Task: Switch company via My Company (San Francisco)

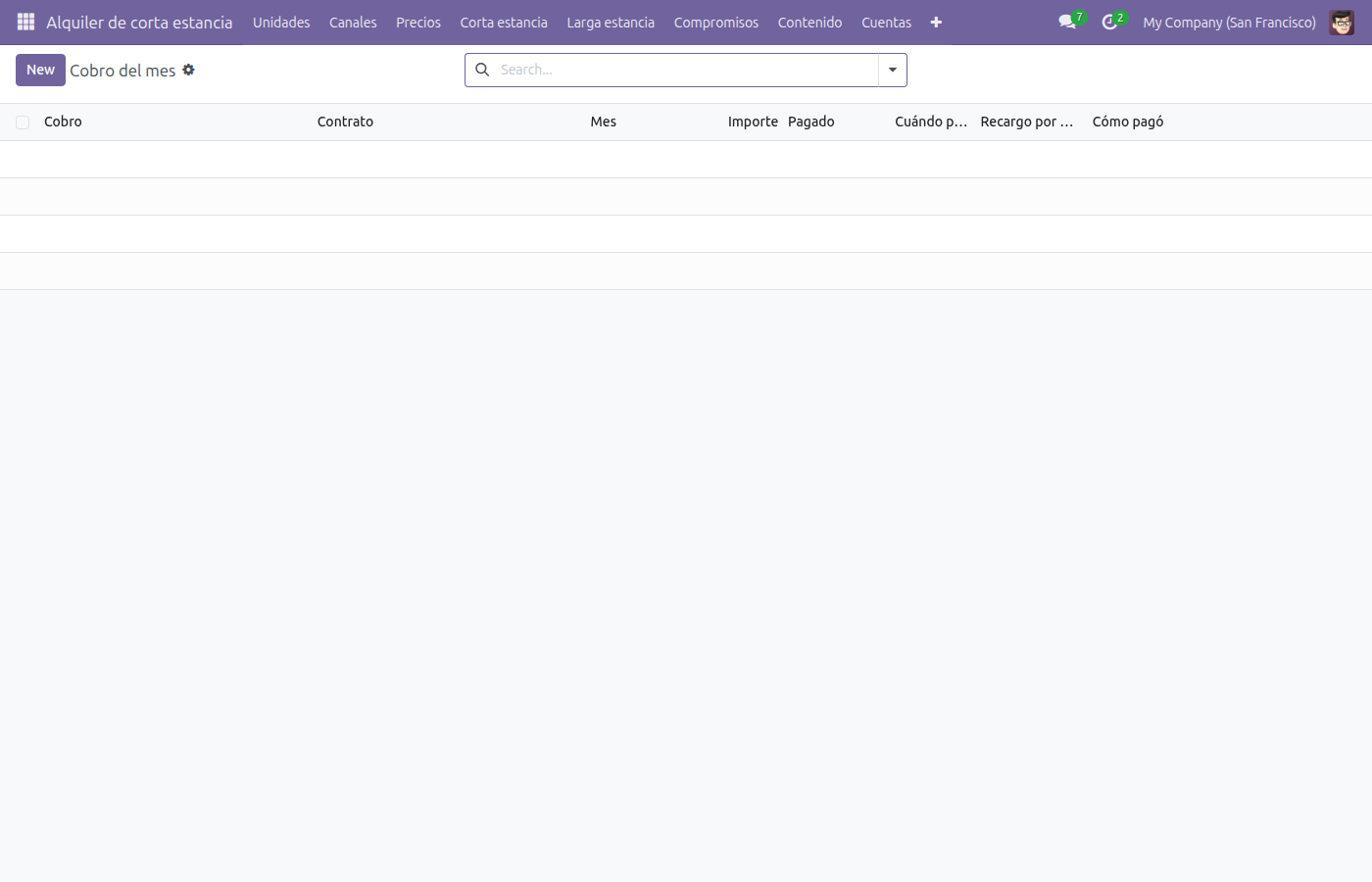Action: point(1229,22)
